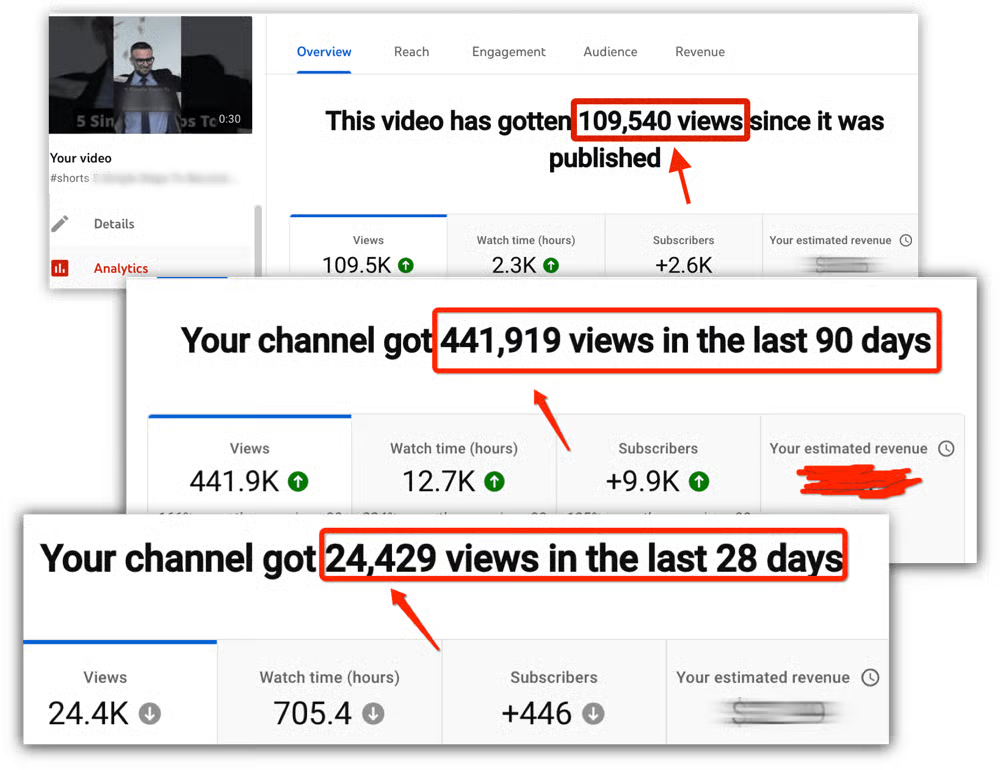1000x770 pixels.
Task: Click the video thumbnail showing 0:30 duration
Action: pos(150,75)
